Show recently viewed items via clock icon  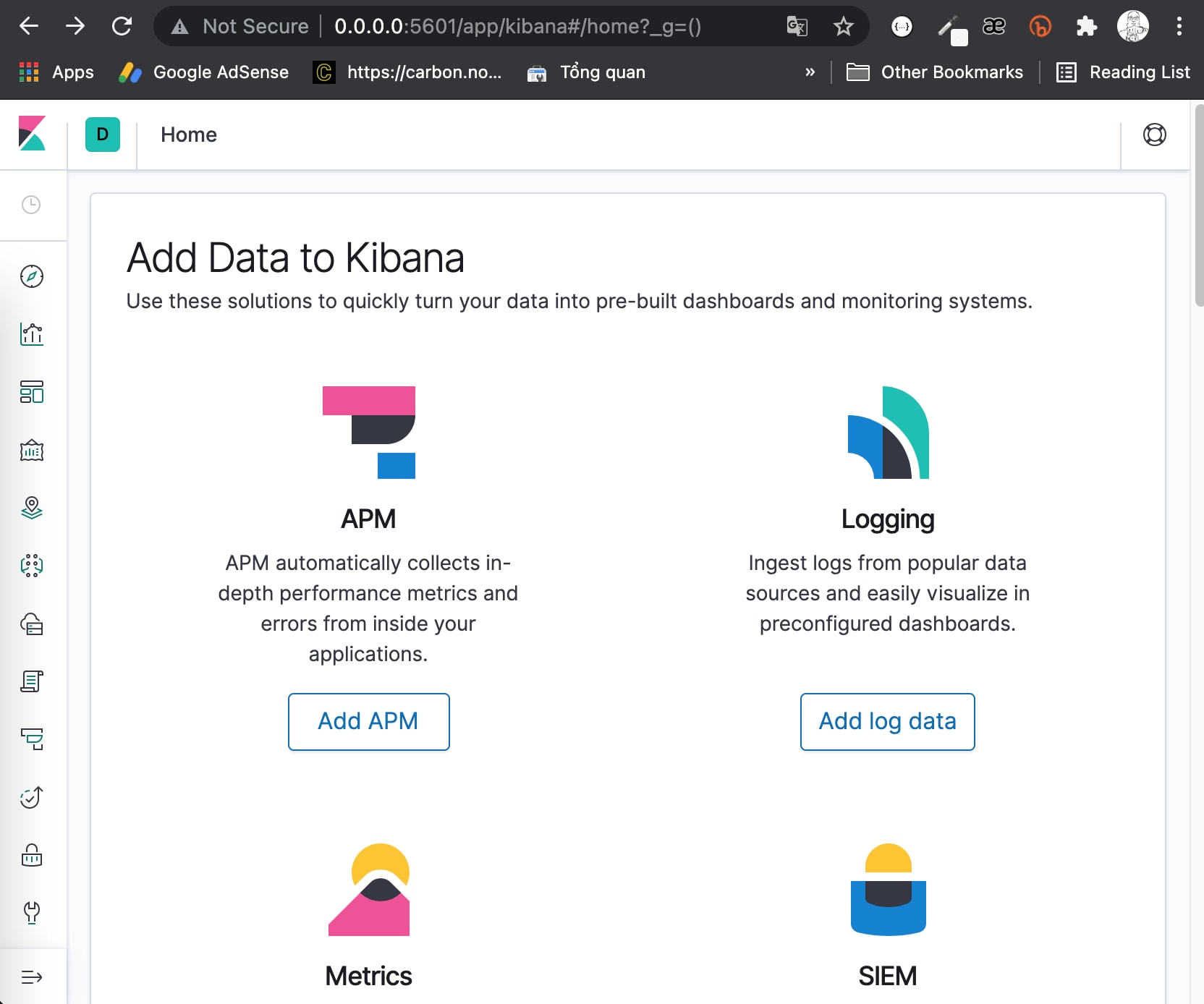[31, 205]
